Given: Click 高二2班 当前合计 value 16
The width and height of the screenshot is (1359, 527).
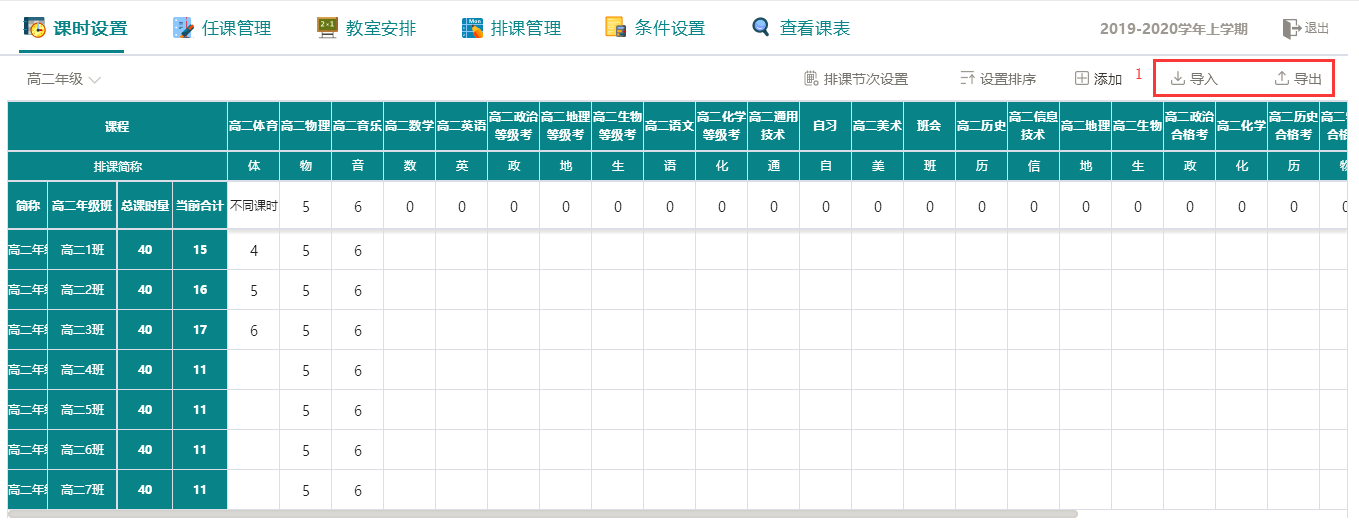Looking at the screenshot, I should (x=200, y=290).
